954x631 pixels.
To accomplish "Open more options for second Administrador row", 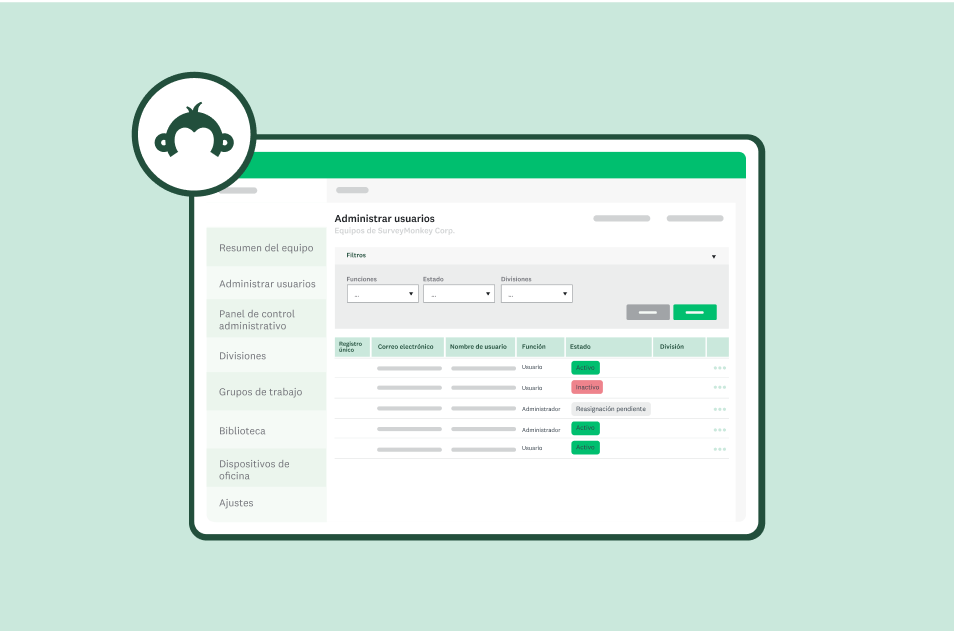I will [x=720, y=430].
